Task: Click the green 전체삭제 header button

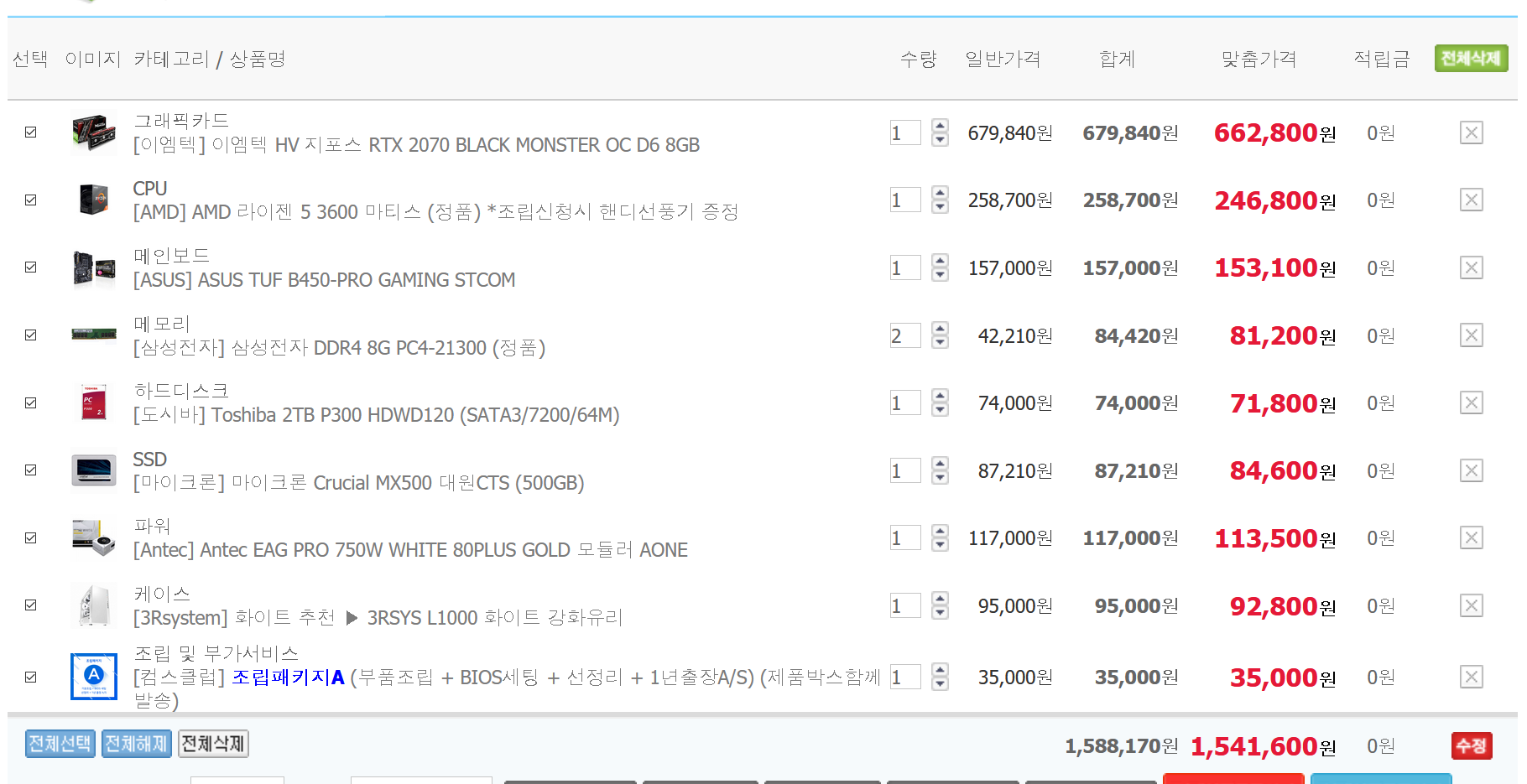Action: tap(1470, 59)
